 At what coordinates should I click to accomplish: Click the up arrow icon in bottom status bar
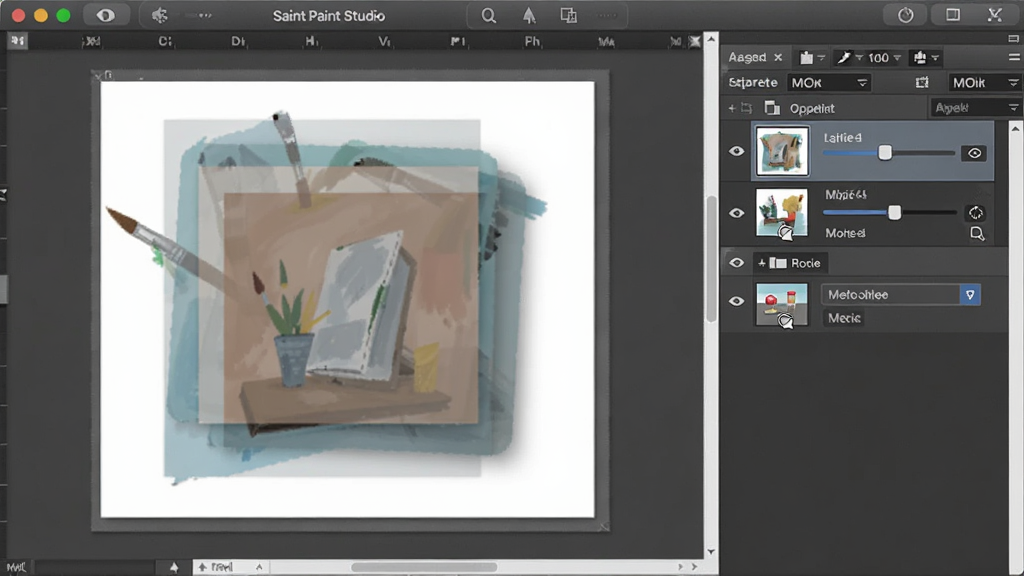click(174, 568)
